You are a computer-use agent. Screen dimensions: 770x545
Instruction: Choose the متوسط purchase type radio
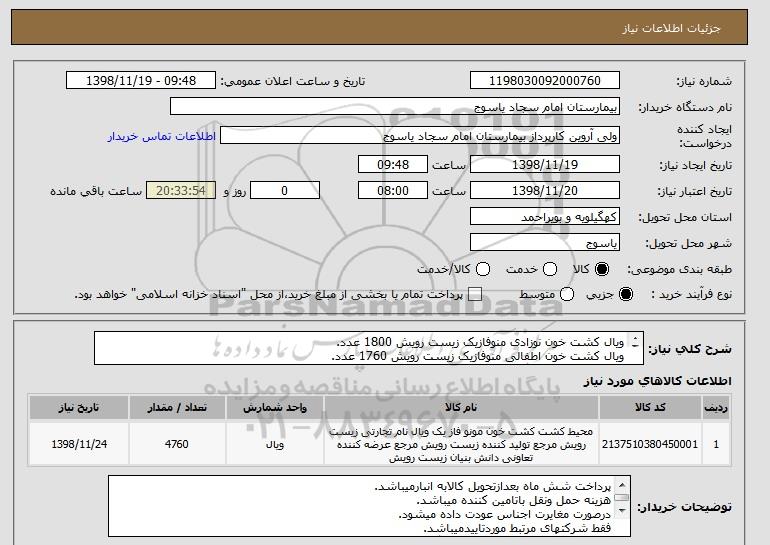(x=567, y=295)
